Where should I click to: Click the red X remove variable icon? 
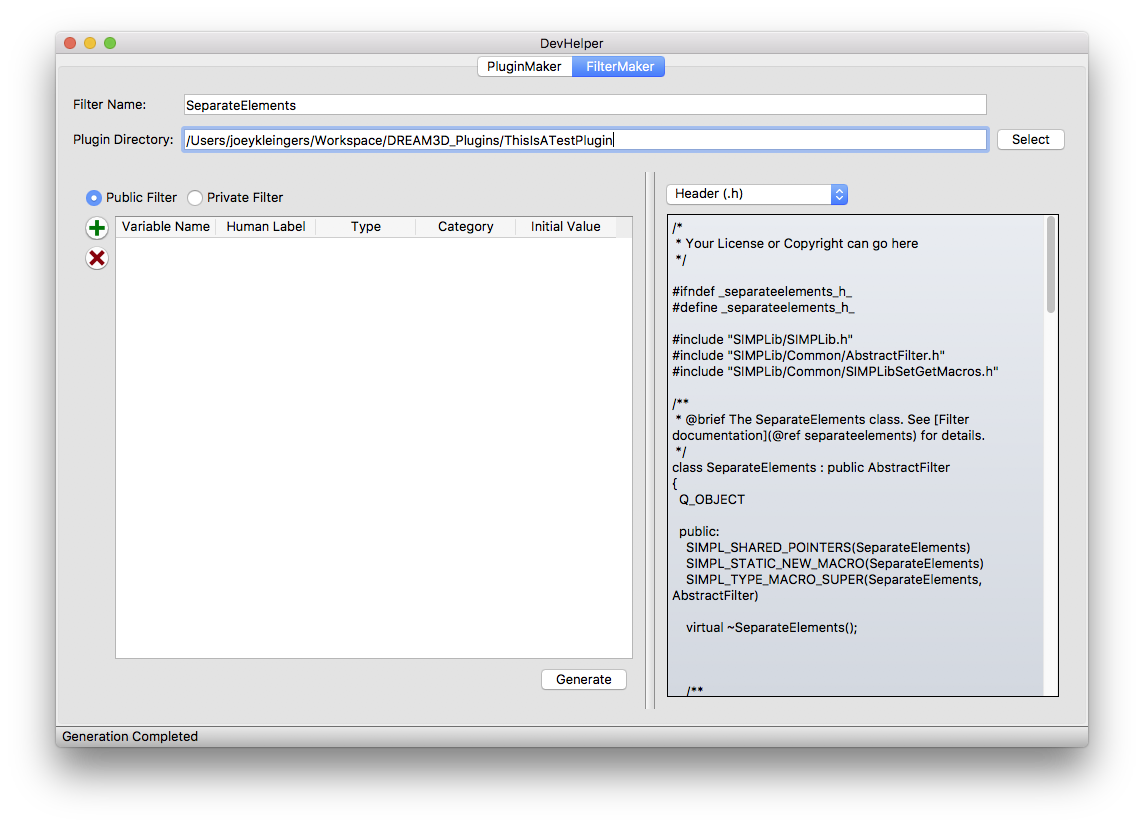tap(97, 259)
